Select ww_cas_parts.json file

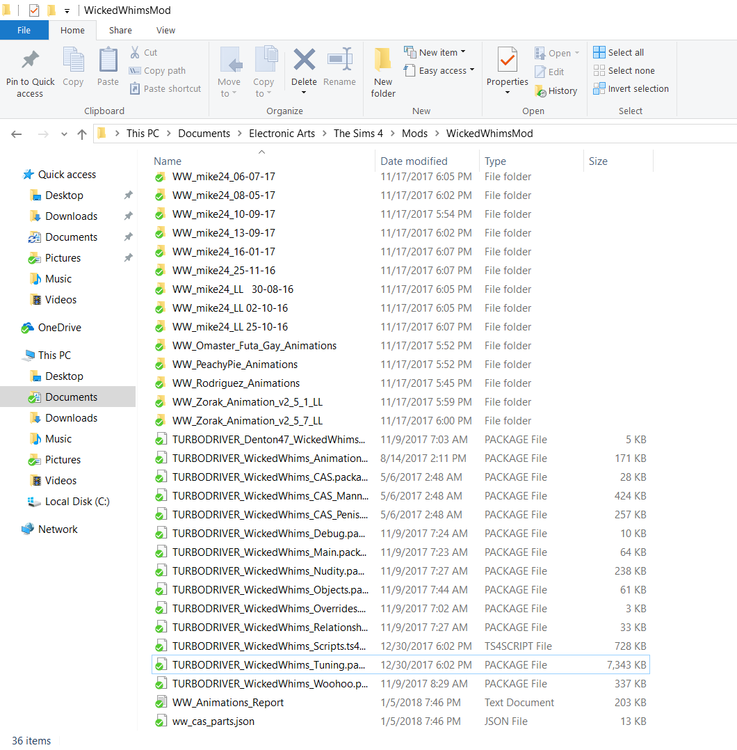(401, 721)
